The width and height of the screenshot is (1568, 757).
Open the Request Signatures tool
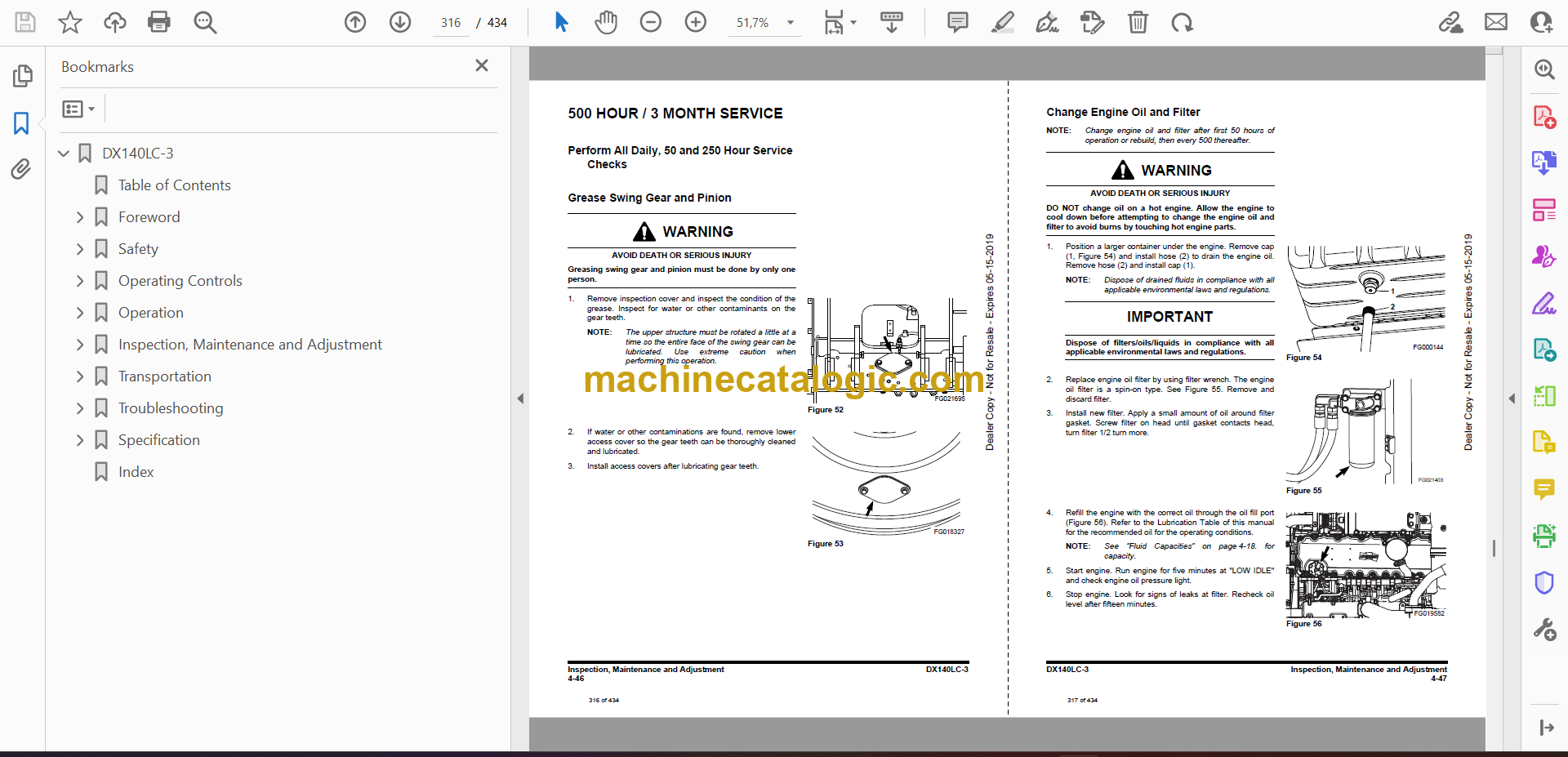tap(1543, 256)
